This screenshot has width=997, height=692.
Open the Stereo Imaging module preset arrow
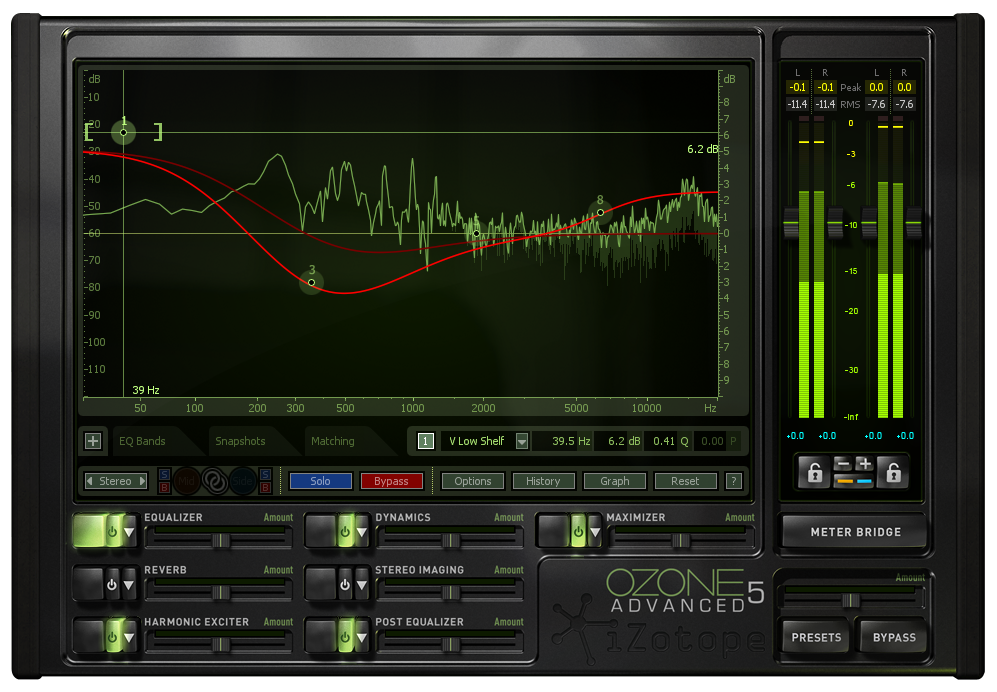[x=362, y=584]
